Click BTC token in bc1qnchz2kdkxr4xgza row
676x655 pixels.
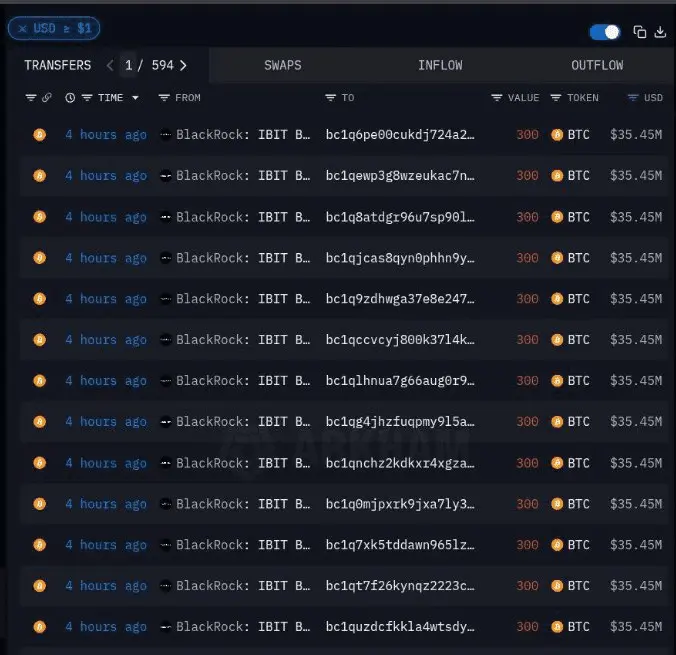click(570, 463)
